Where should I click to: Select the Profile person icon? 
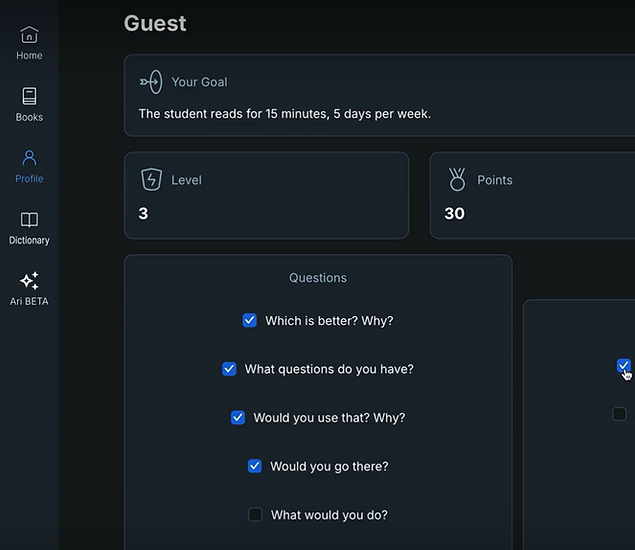[29, 158]
